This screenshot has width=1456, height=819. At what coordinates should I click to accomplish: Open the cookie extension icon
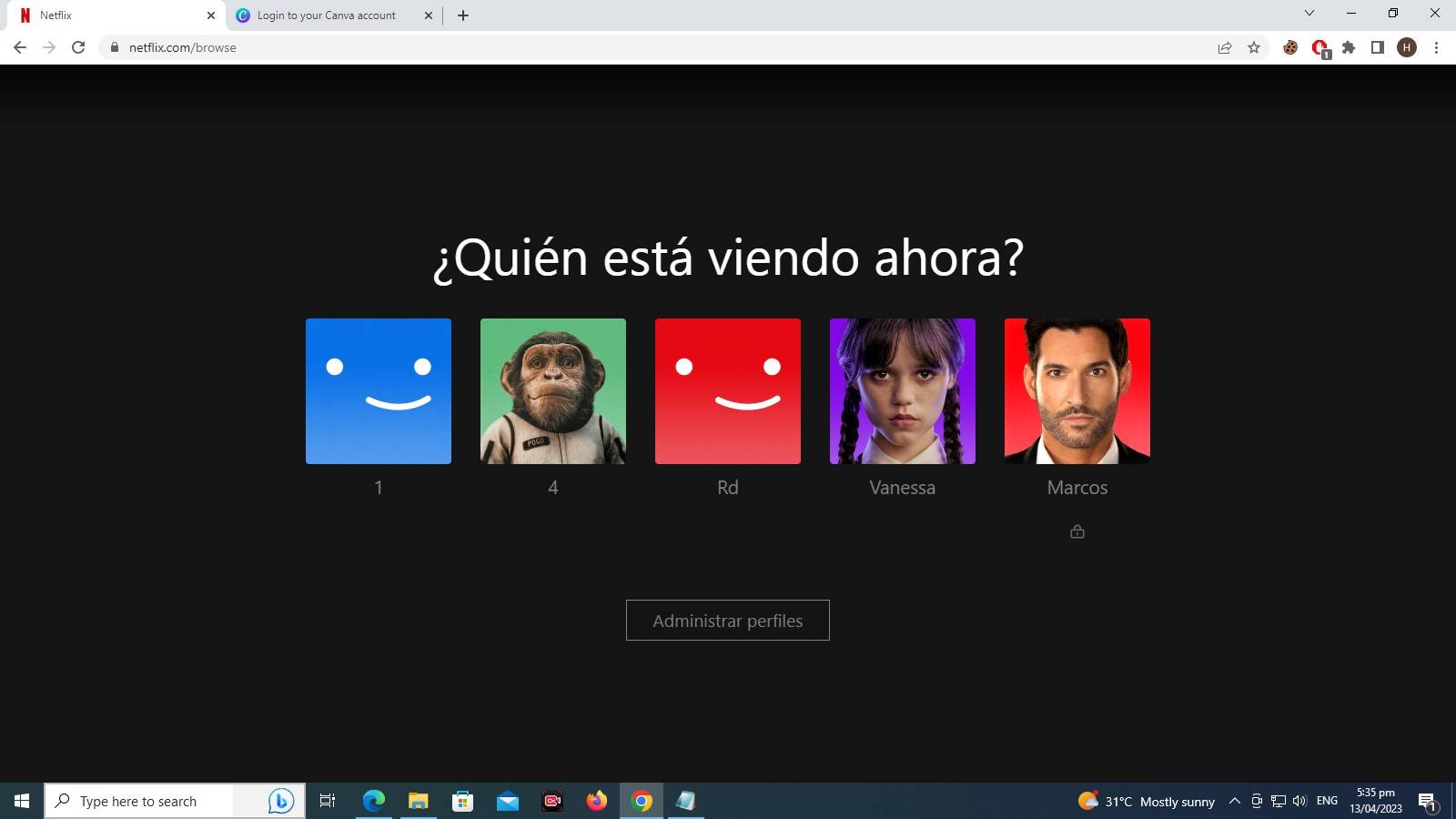1290,47
